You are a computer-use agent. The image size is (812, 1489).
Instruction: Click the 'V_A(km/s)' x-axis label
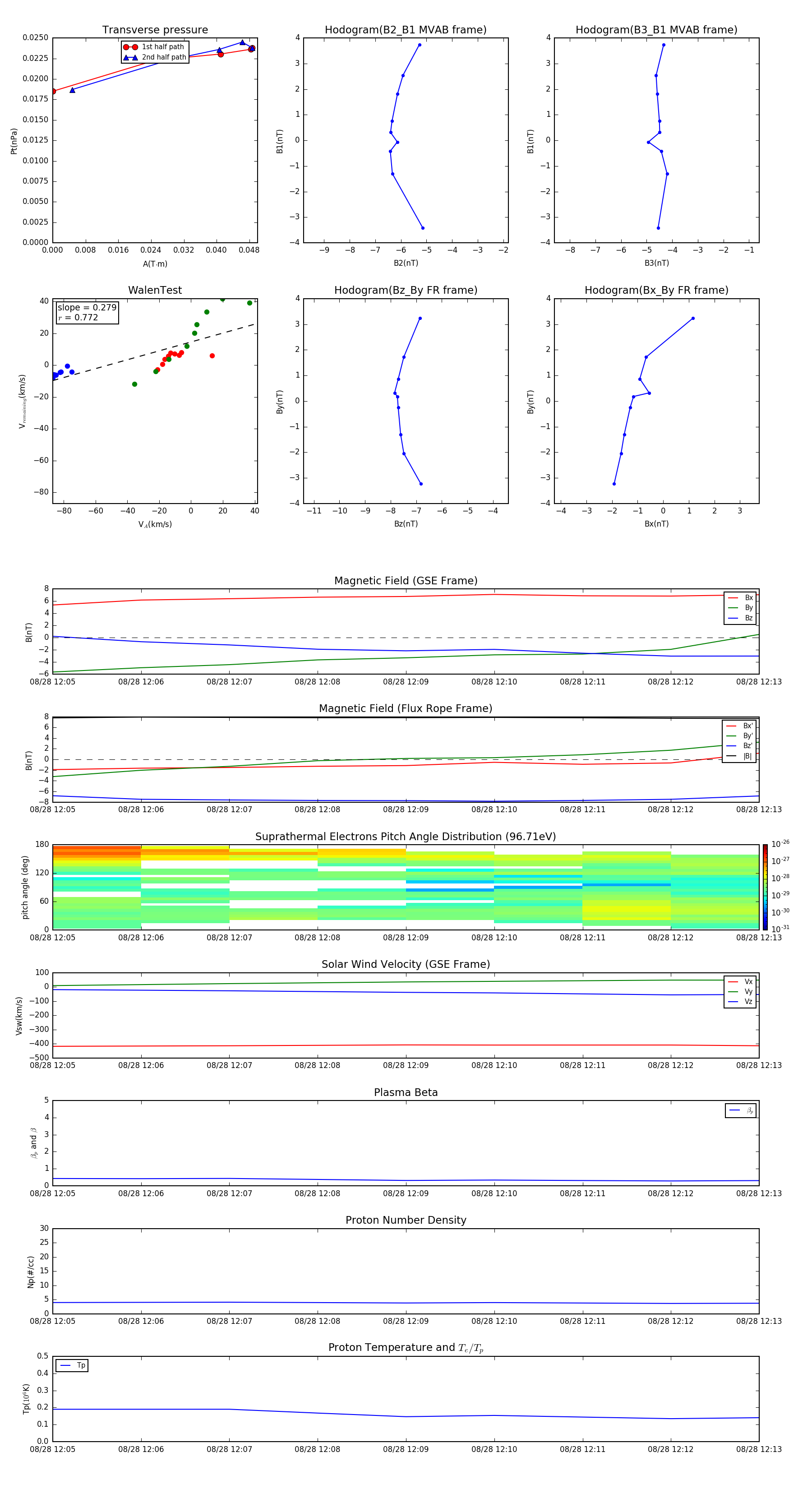155,524
